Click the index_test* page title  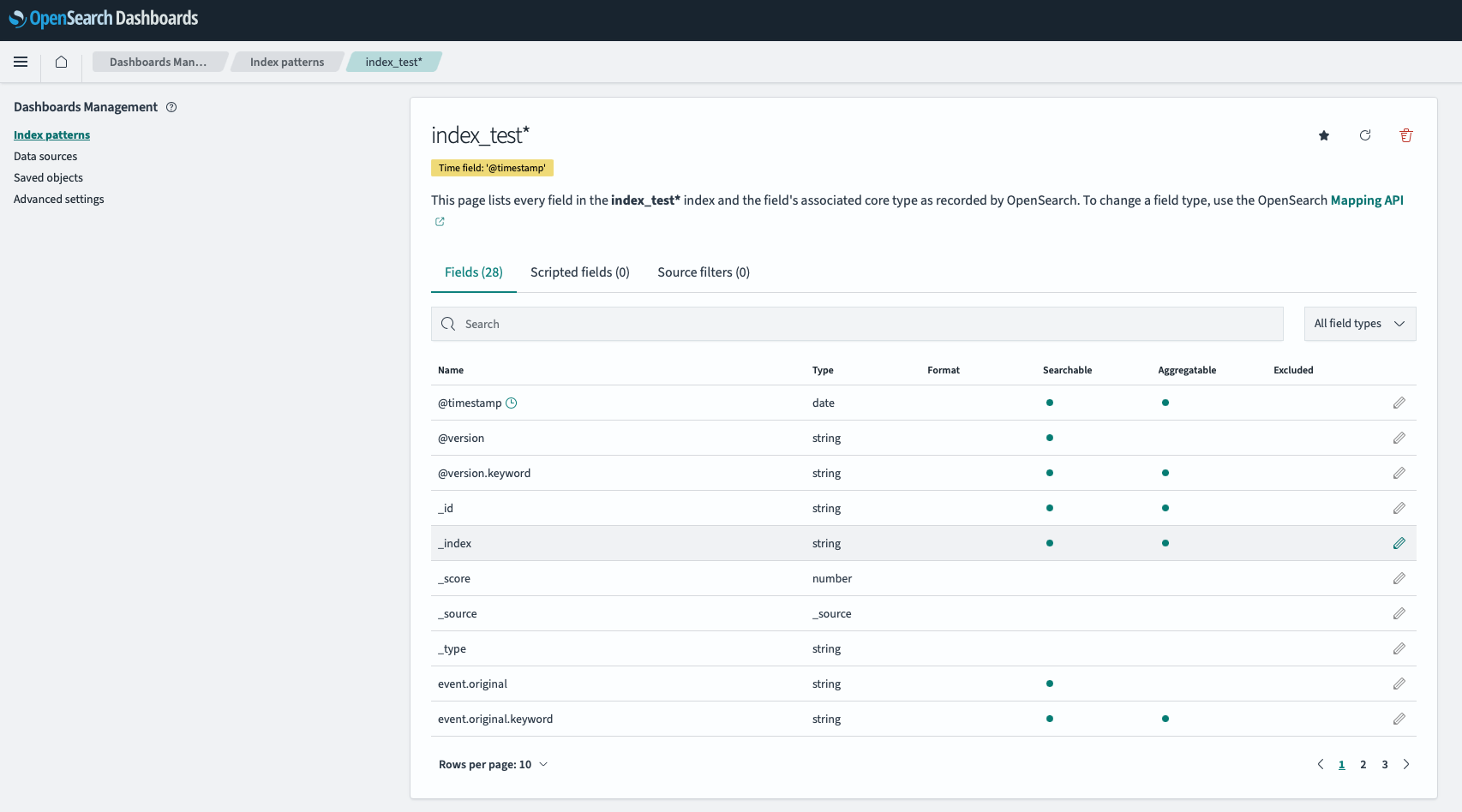pyautogui.click(x=481, y=135)
